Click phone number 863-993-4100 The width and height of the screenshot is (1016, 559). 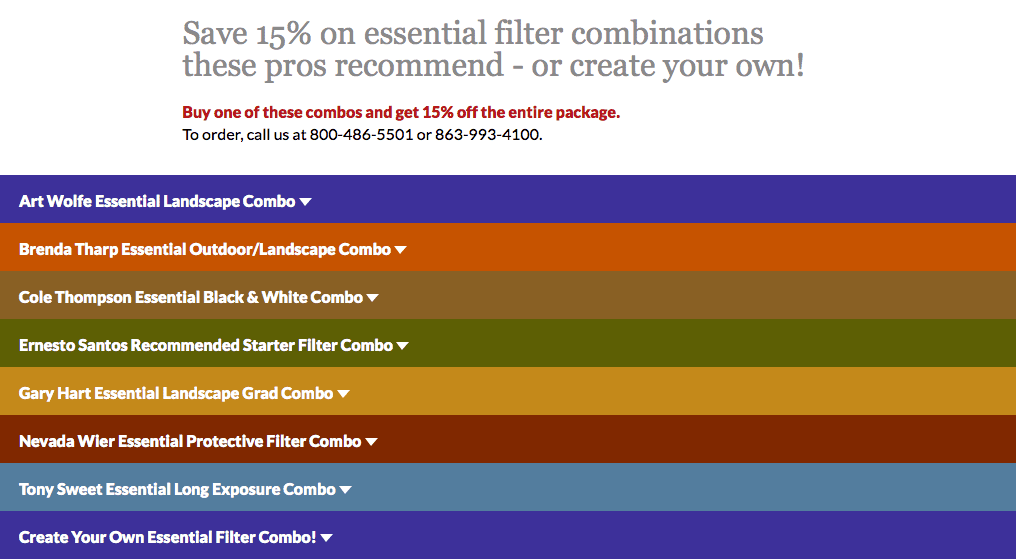point(487,135)
